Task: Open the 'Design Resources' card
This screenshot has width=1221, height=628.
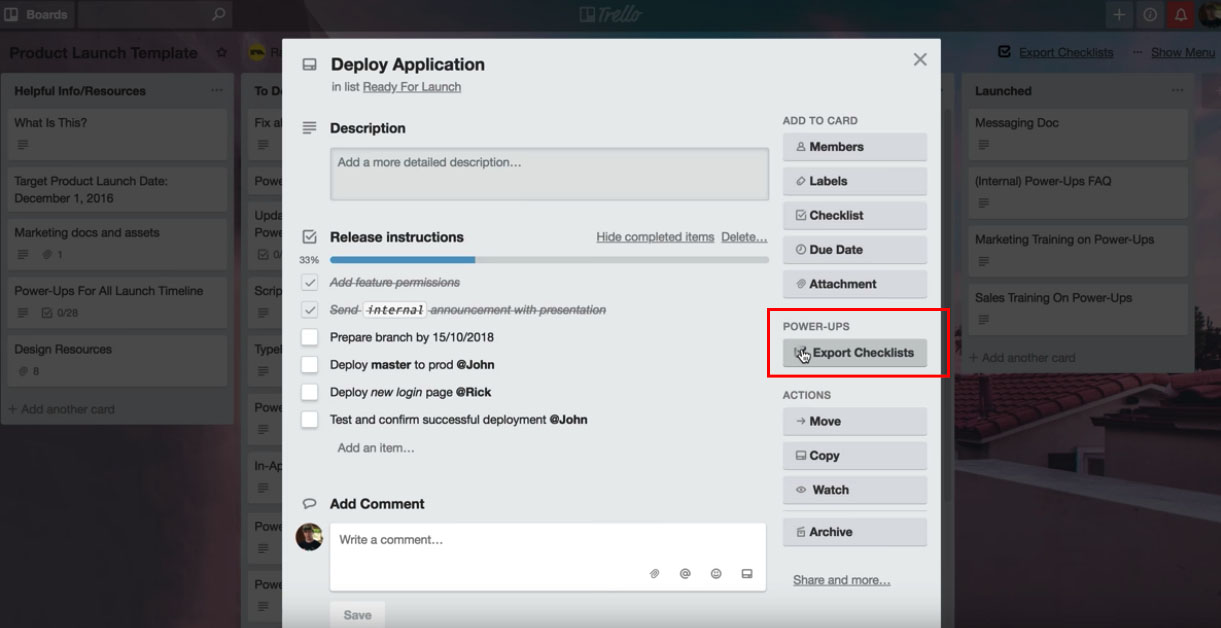Action: pos(117,360)
